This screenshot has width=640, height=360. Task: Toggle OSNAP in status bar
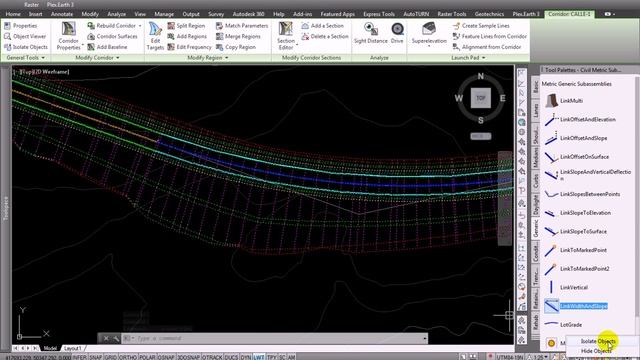point(165,357)
